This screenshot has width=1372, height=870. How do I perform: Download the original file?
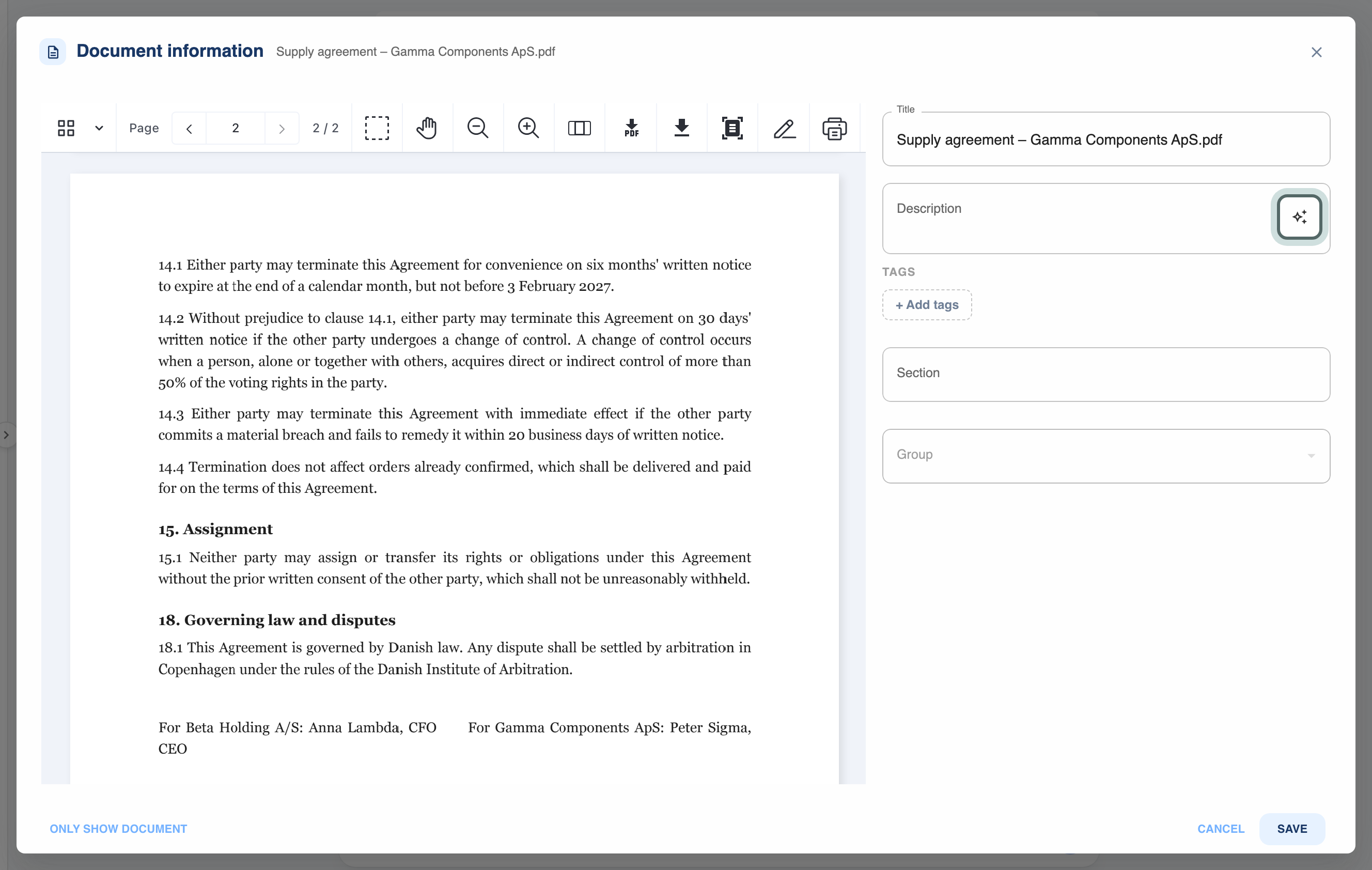tap(681, 128)
